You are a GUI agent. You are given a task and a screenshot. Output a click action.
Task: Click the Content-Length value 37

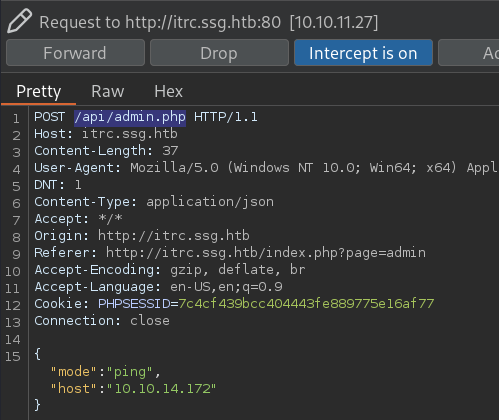(170, 151)
